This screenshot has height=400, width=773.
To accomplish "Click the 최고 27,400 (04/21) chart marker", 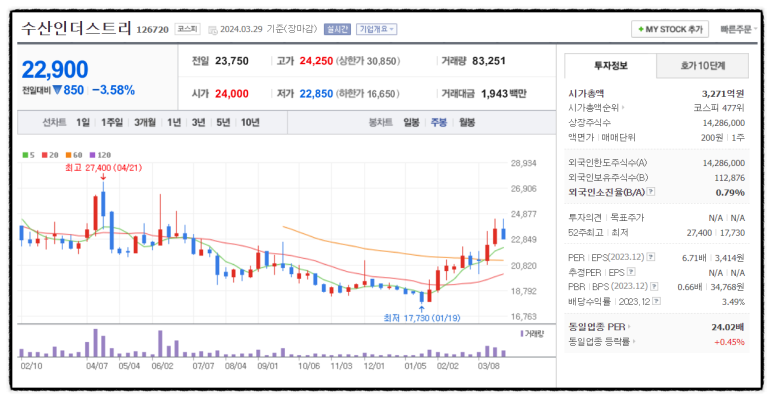I will pyautogui.click(x=104, y=168).
